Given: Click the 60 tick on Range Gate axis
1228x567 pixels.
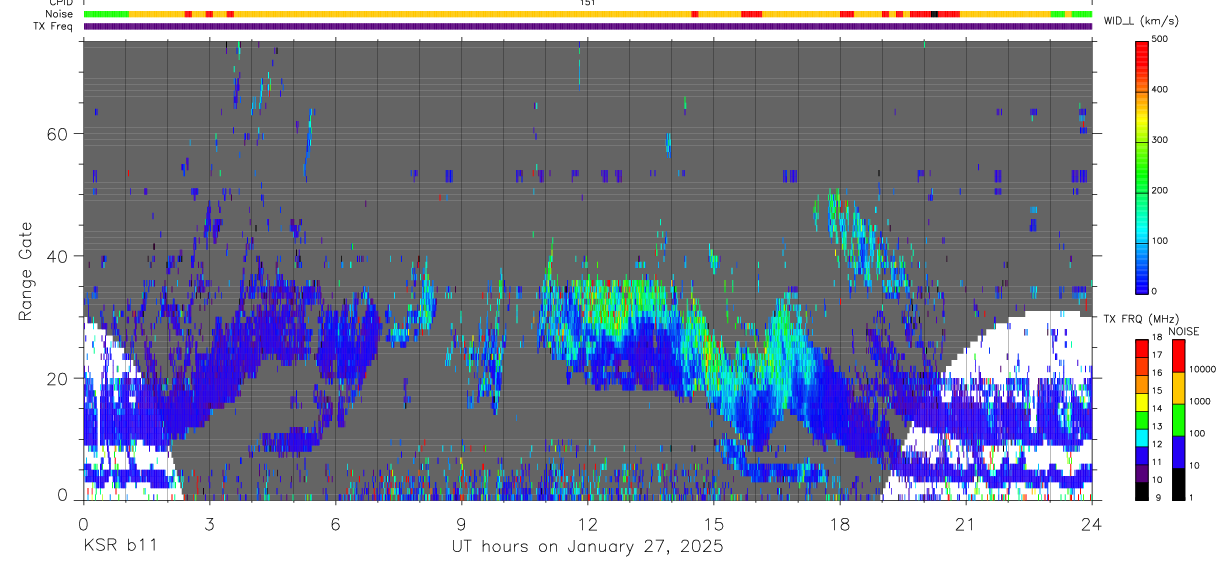Looking at the screenshot, I should pos(56,133).
